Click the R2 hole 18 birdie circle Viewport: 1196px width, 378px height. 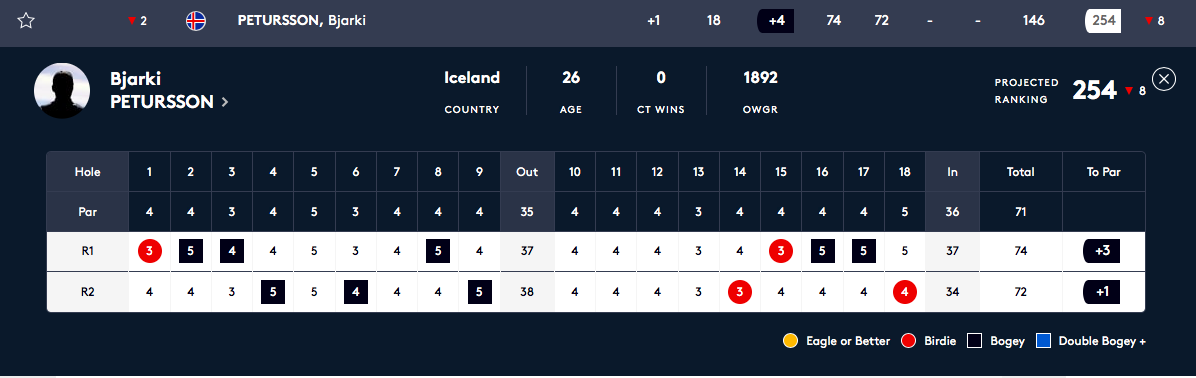[x=905, y=292]
